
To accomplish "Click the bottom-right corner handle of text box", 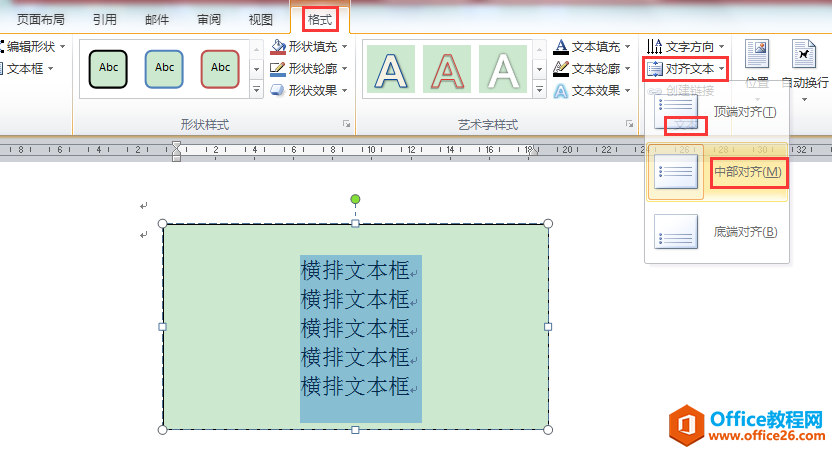I will pos(548,430).
